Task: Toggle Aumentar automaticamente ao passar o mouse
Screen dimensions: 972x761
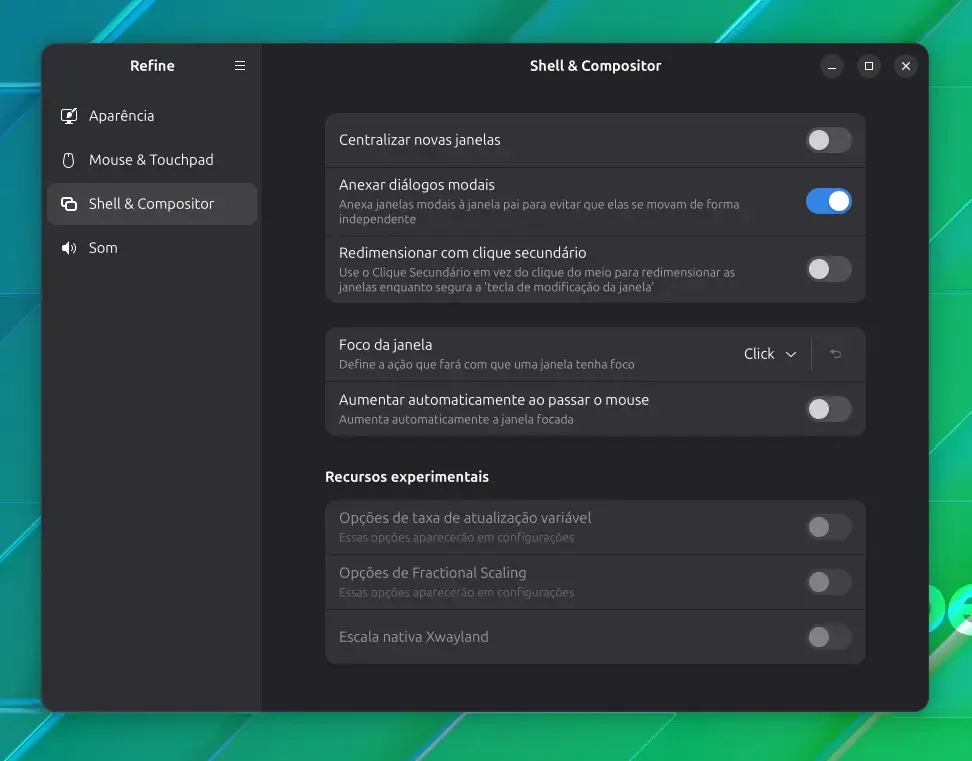Action: click(x=829, y=409)
